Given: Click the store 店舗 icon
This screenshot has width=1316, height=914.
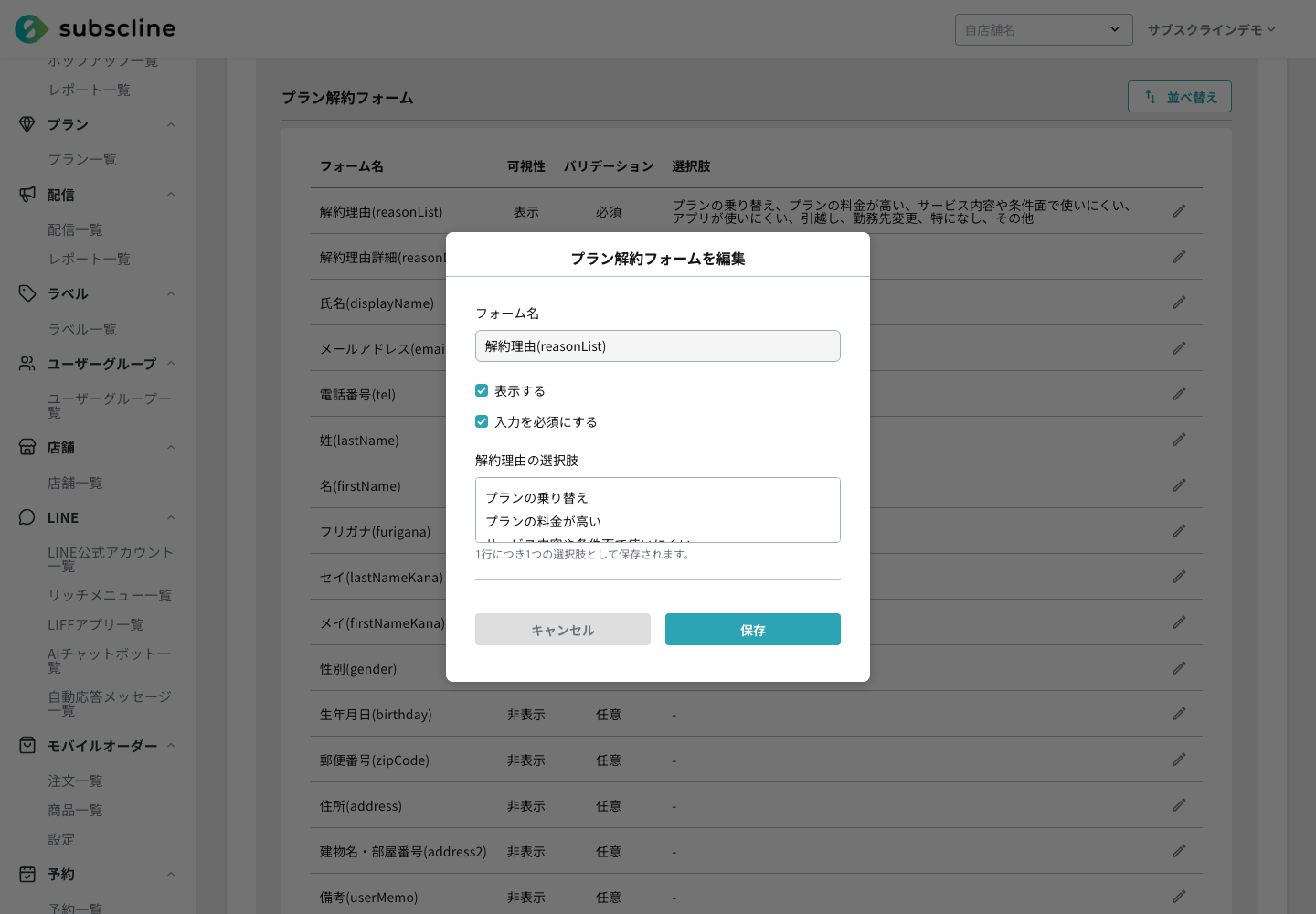Looking at the screenshot, I should tap(27, 447).
